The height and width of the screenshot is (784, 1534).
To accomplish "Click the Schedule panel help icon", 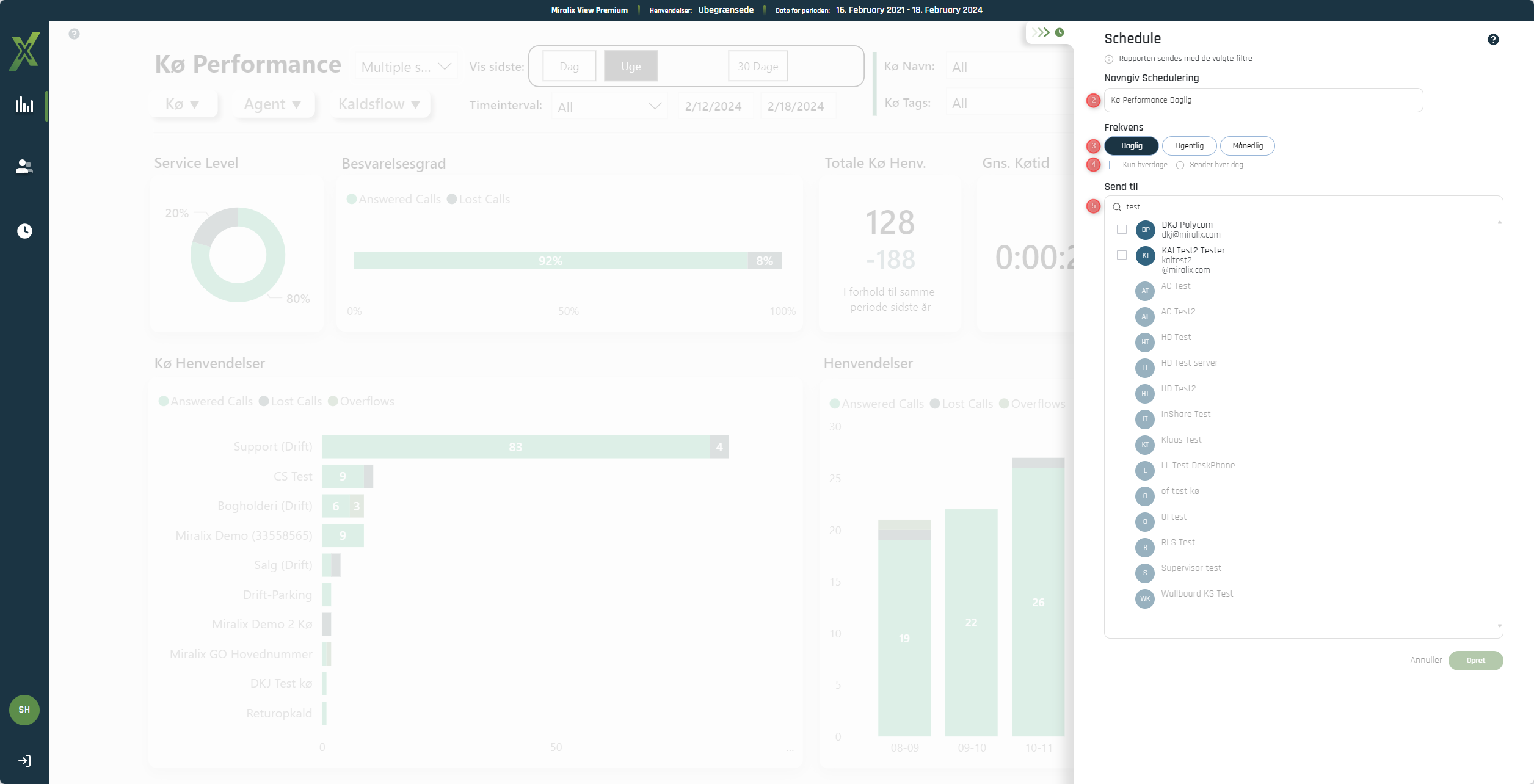I will 1493,40.
